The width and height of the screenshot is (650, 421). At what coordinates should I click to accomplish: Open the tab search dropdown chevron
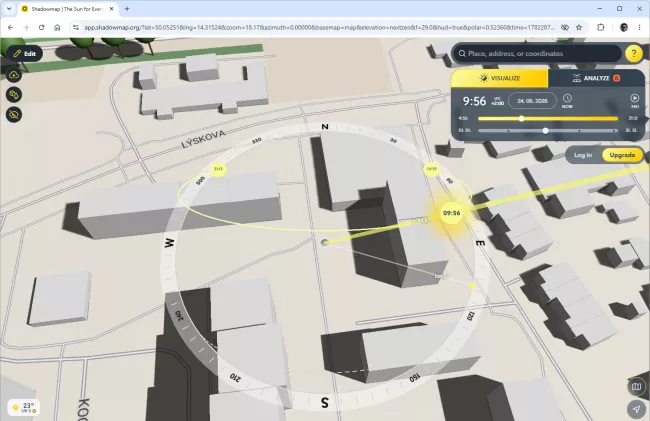tap(9, 9)
